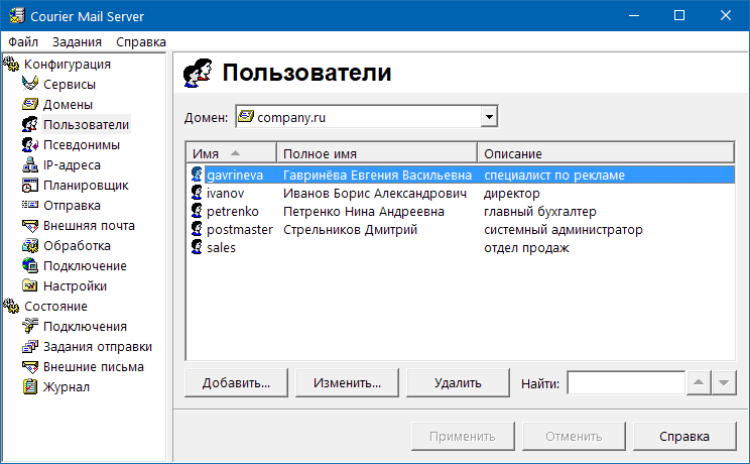Select the Журнал tree item
The width and height of the screenshot is (750, 464).
66,387
